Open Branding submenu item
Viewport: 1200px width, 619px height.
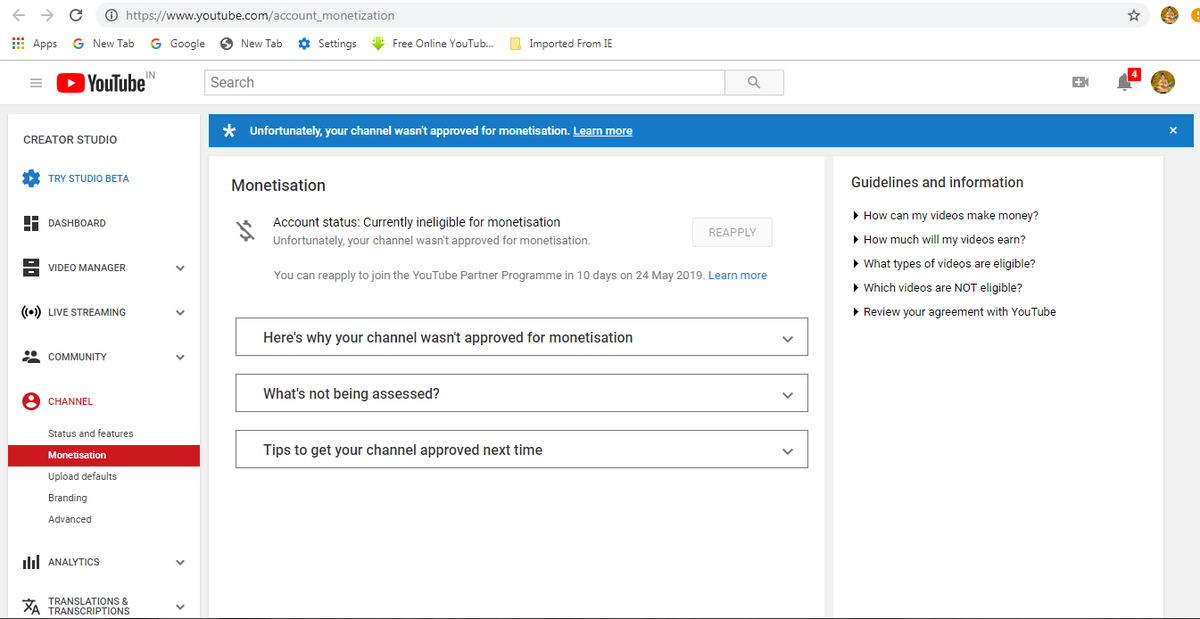[67, 498]
